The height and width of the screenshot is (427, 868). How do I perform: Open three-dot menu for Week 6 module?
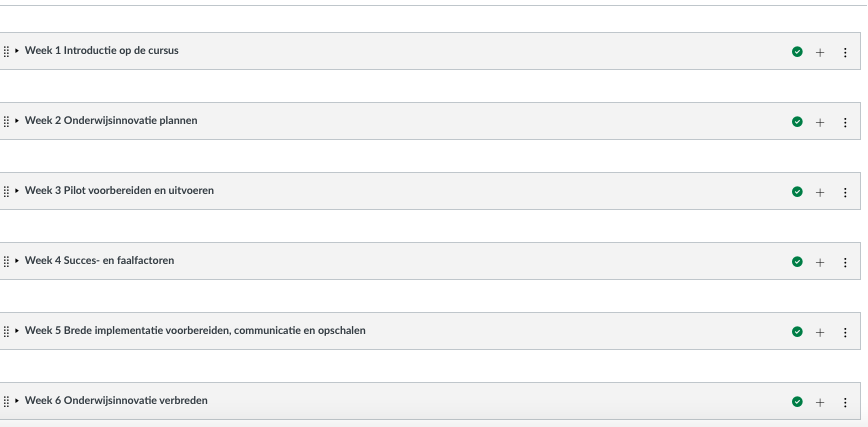(x=845, y=401)
